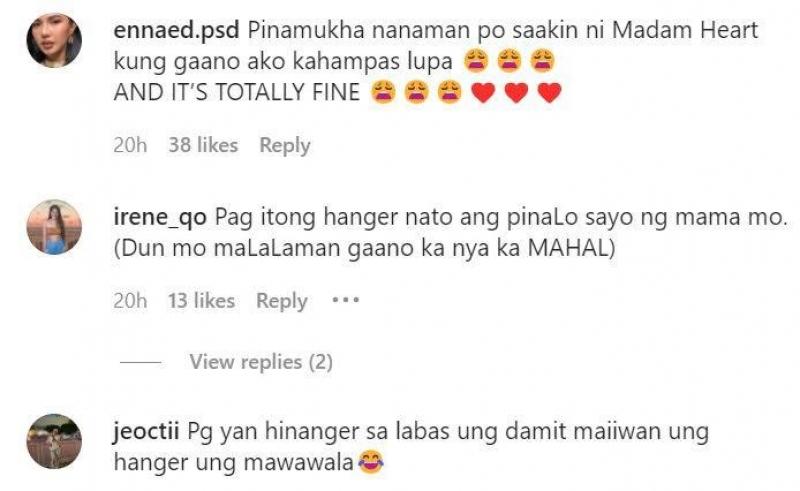This screenshot has height=491, width=800.
Task: Click the irene_qo username
Action: 160,218
